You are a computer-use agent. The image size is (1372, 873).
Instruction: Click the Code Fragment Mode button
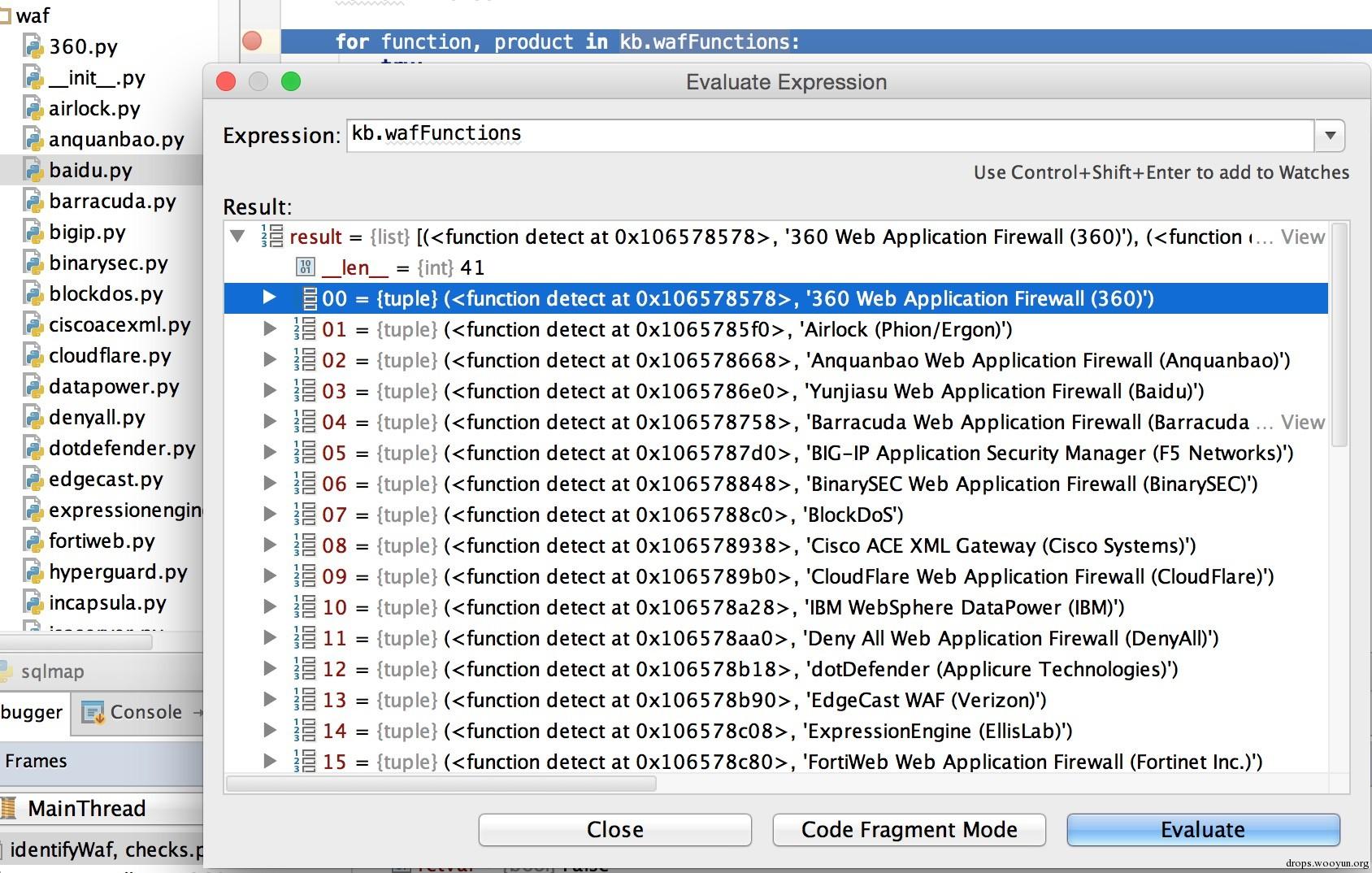click(x=910, y=830)
